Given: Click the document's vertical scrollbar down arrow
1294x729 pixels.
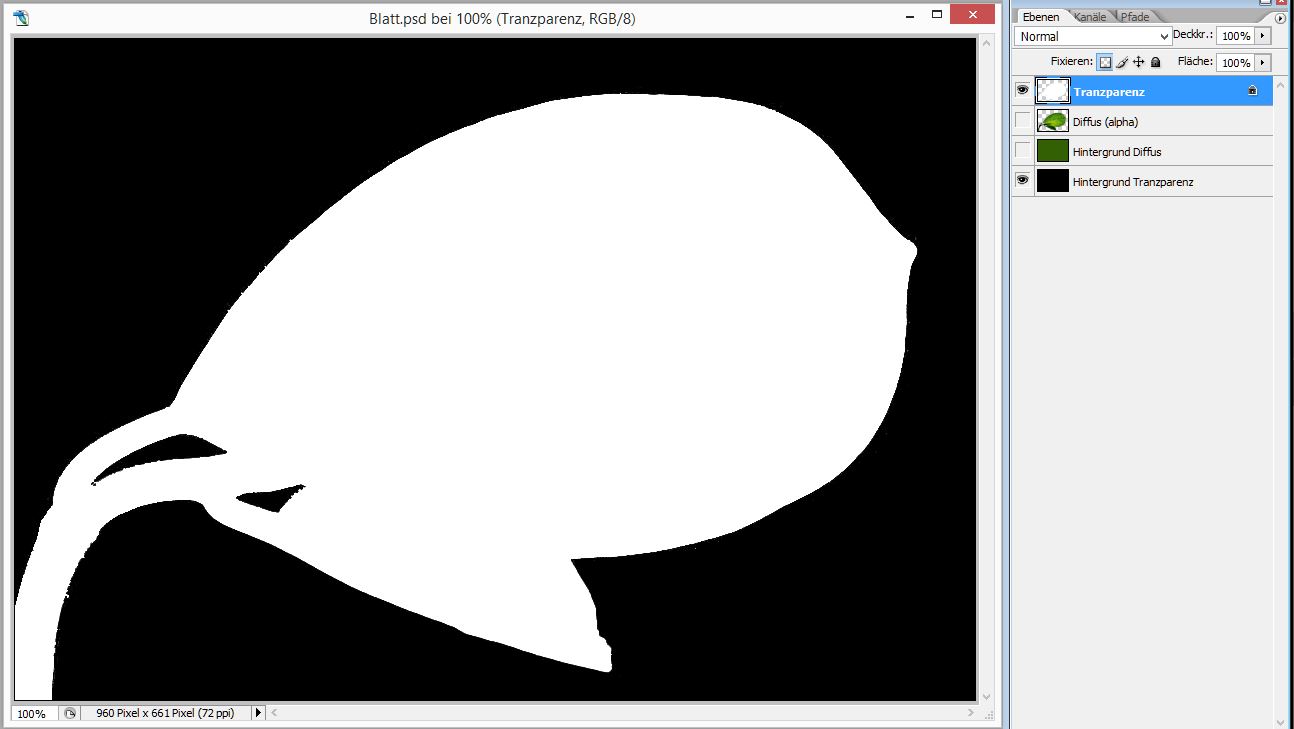Looking at the screenshot, I should [x=986, y=697].
